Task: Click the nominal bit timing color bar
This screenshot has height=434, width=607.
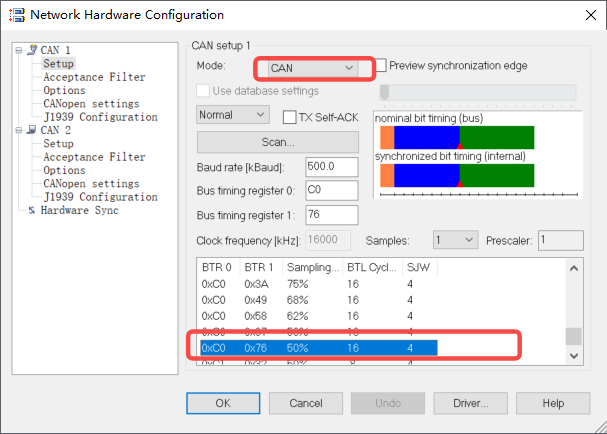Action: [457, 137]
